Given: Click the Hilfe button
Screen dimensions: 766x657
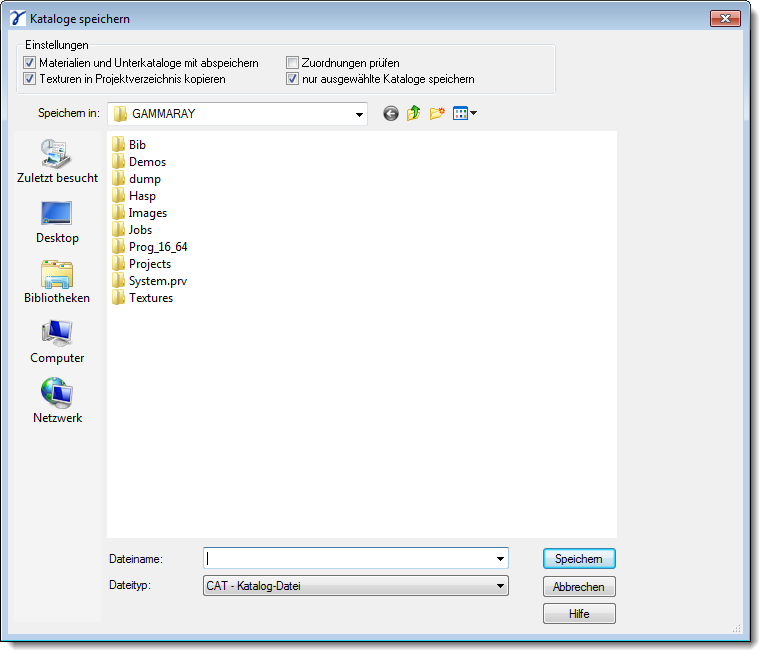Looking at the screenshot, I should coord(579,614).
